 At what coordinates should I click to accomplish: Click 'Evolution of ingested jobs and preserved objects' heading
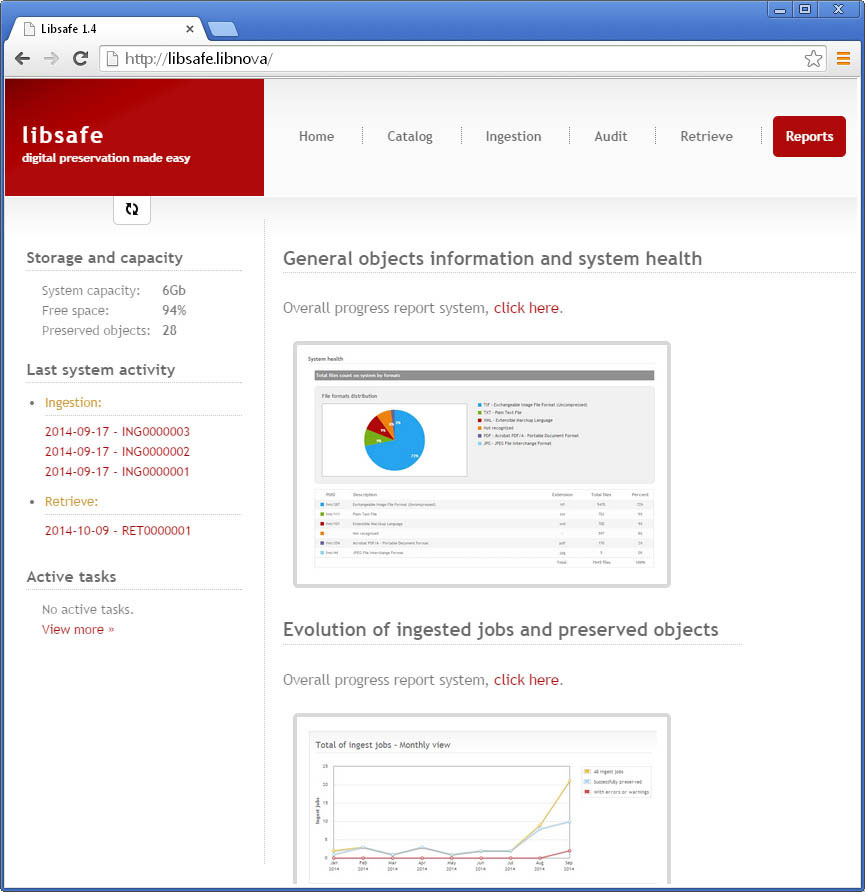click(500, 630)
